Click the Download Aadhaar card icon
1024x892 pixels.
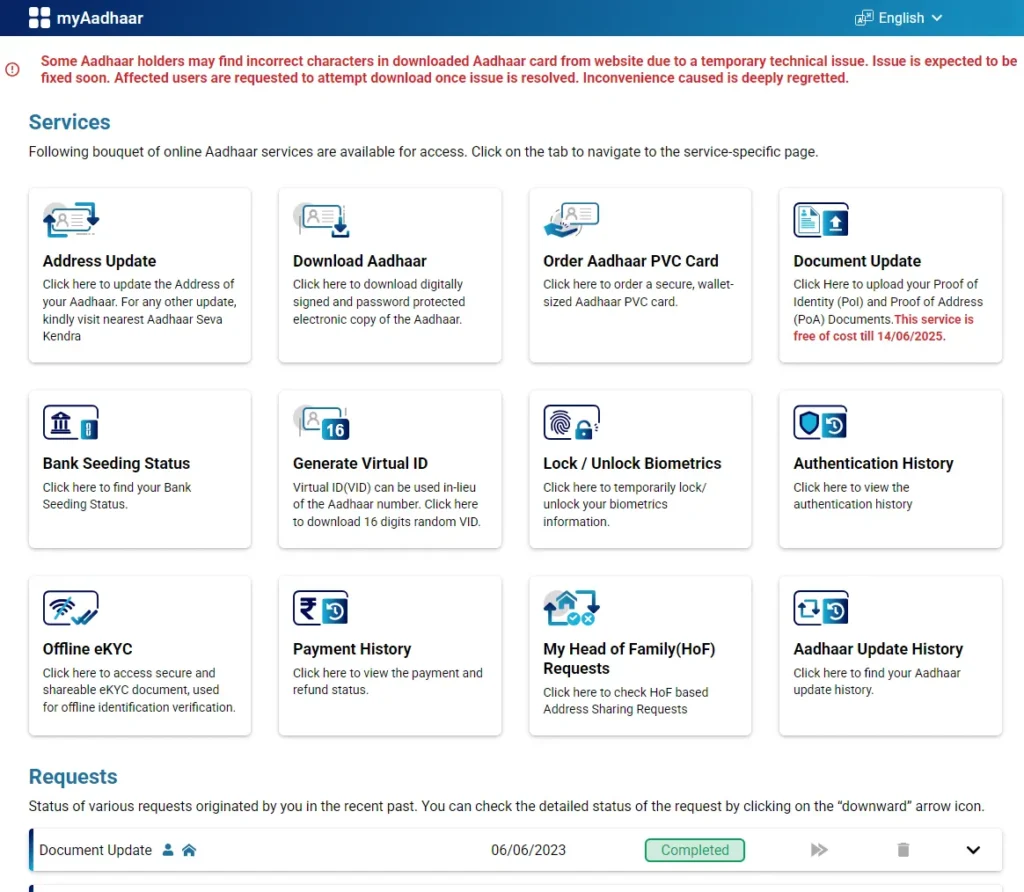(x=321, y=220)
